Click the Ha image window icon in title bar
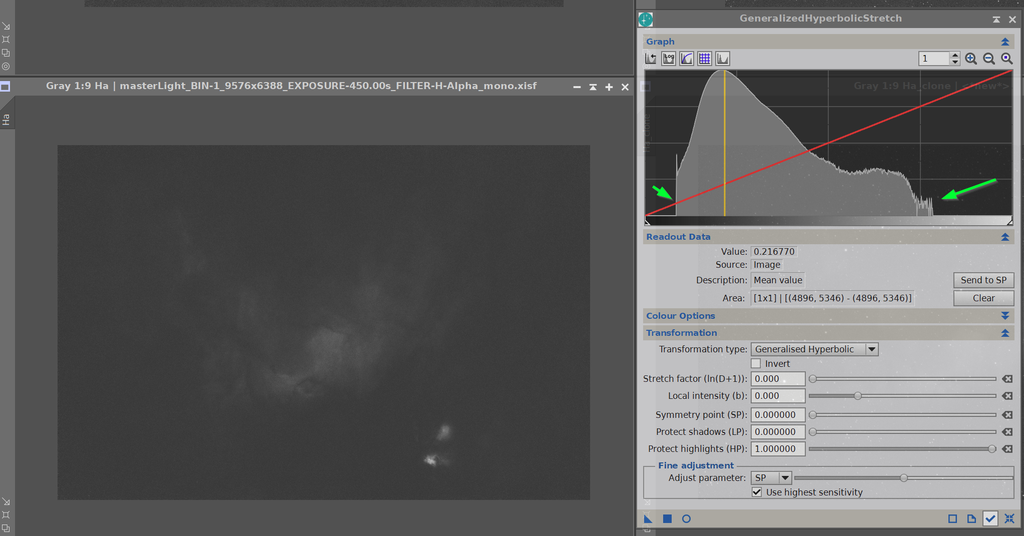This screenshot has height=536, width=1024. (x=5, y=86)
